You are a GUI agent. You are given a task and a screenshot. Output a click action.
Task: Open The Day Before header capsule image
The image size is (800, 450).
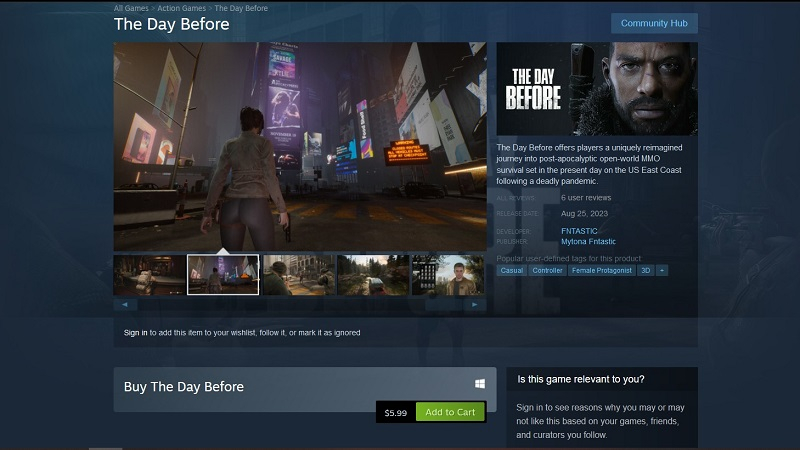597,88
